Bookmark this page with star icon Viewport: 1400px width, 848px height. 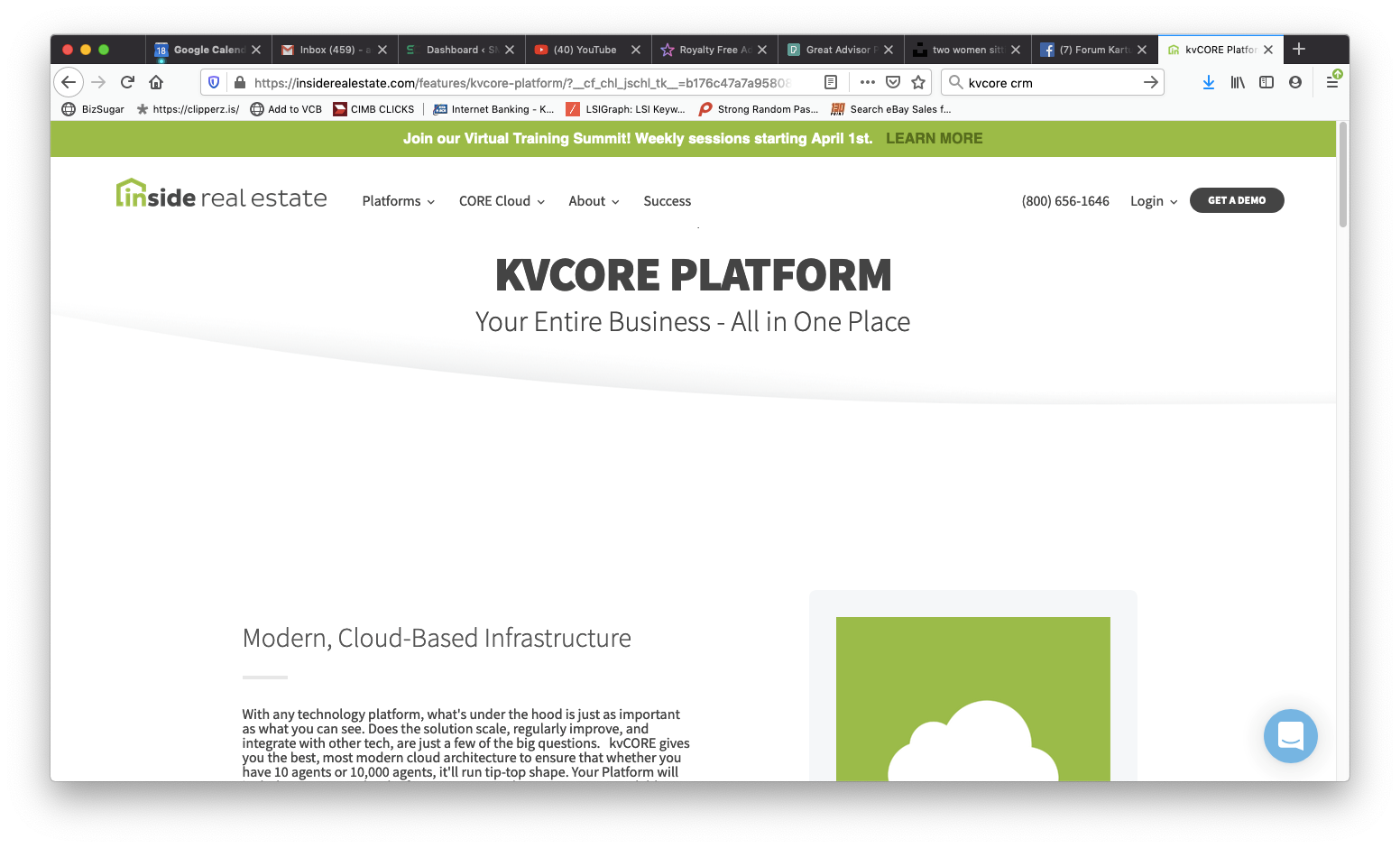pyautogui.click(x=918, y=82)
